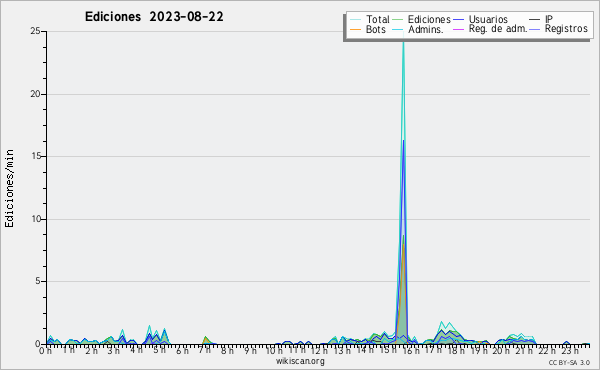Click the "19 h" x-axis label
This screenshot has height=370, width=600.
(x=478, y=351)
